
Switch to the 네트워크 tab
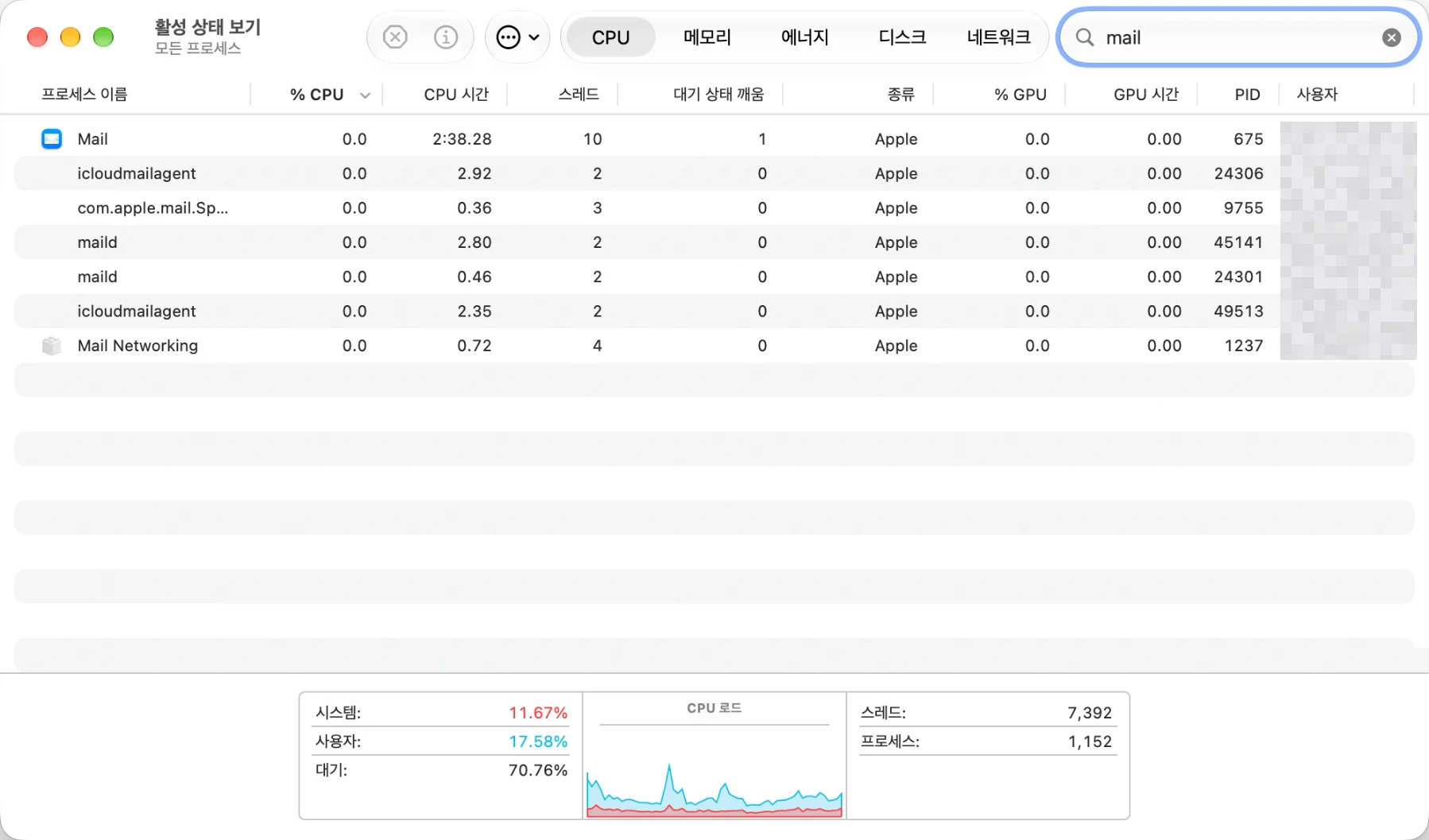coord(999,37)
